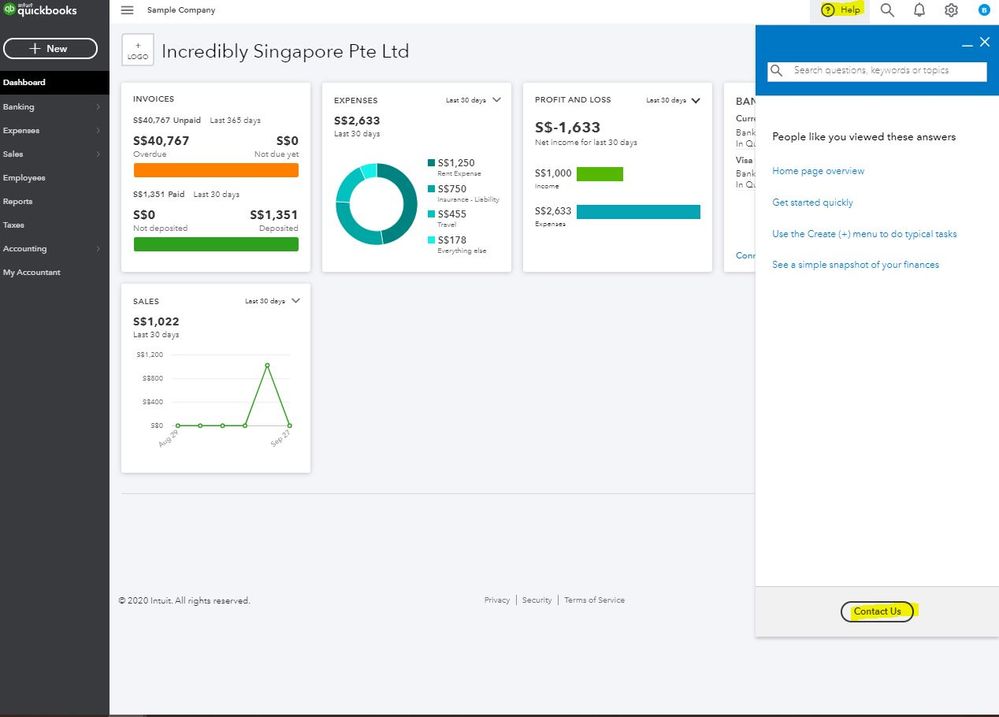Viewport: 999px width, 717px height.
Task: Open Home page overview link
Action: 818,171
